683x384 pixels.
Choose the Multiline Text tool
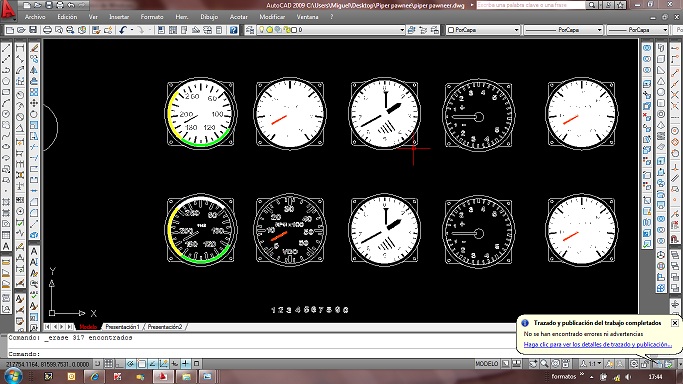click(x=6, y=246)
